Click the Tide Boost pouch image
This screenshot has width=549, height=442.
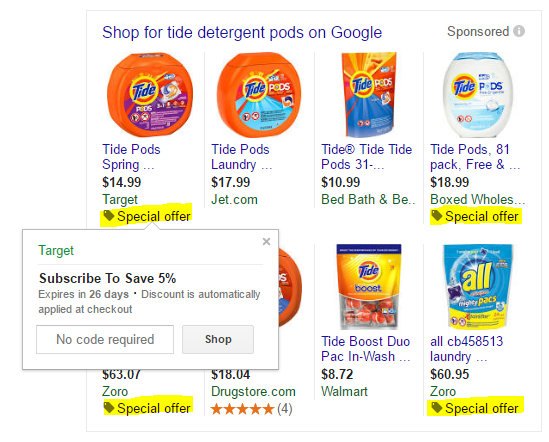pos(369,287)
